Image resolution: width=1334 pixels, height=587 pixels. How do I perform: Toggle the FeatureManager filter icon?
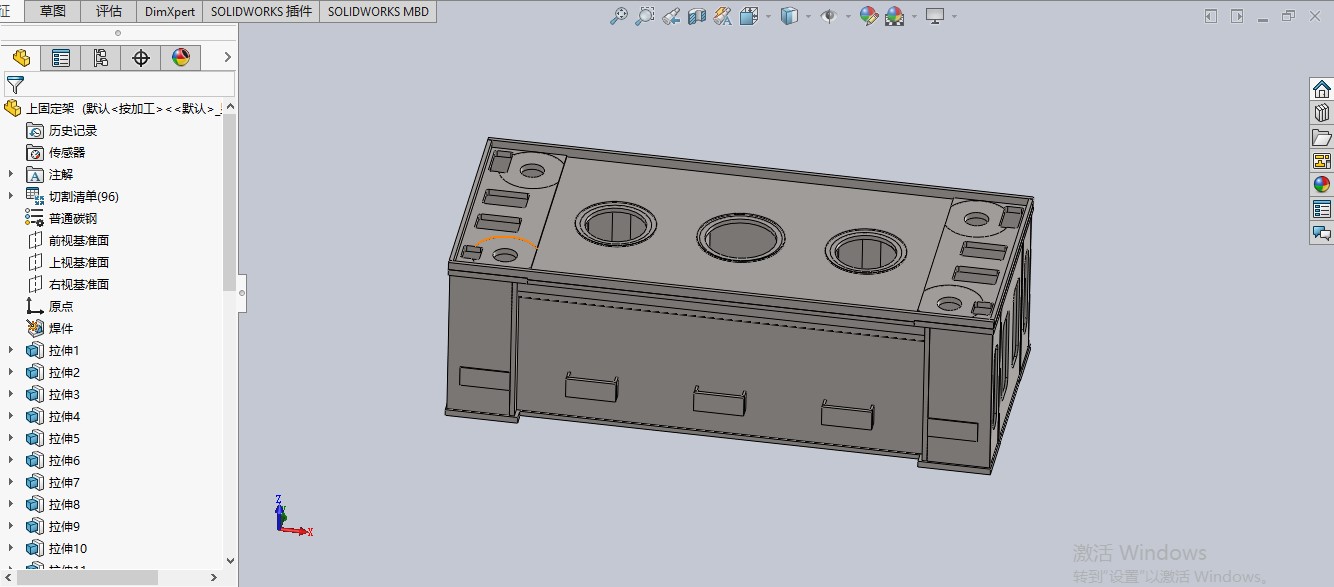(x=16, y=84)
